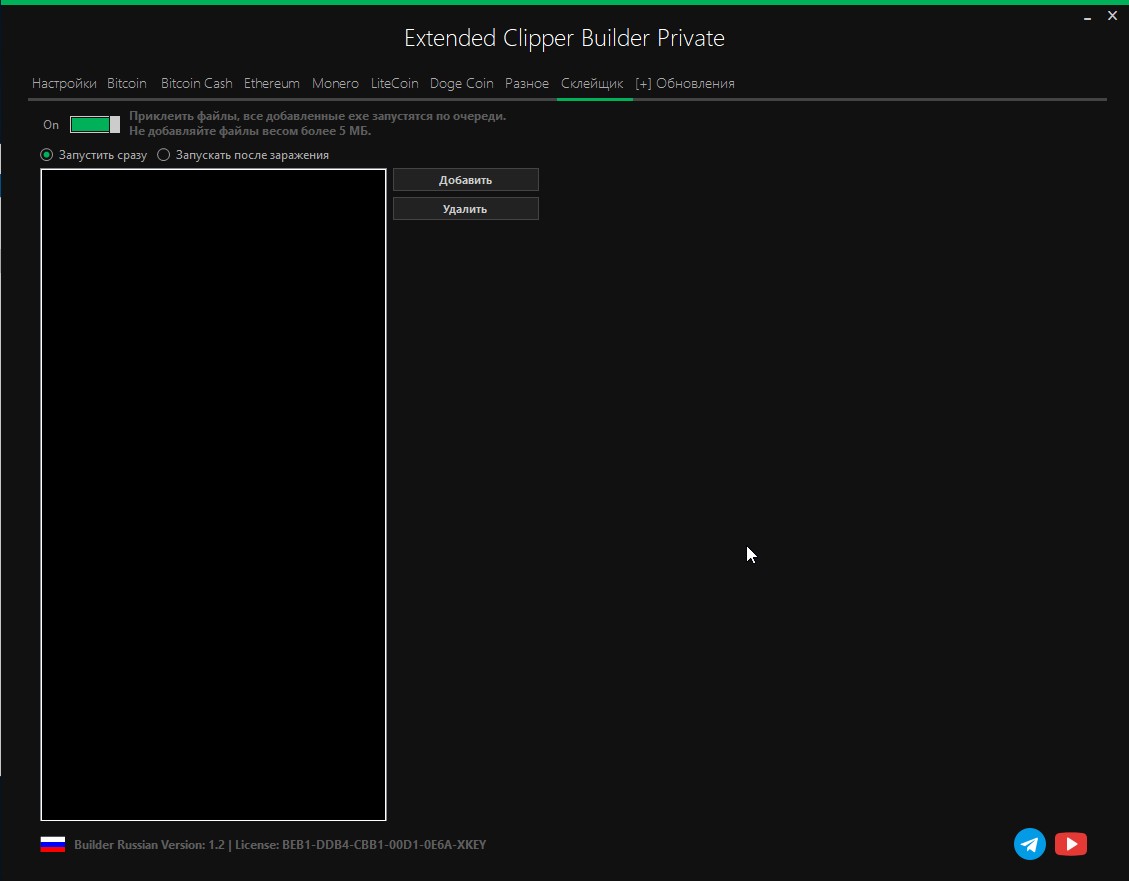Click the 'Builder Russian Version: 1.2' text

coord(149,844)
